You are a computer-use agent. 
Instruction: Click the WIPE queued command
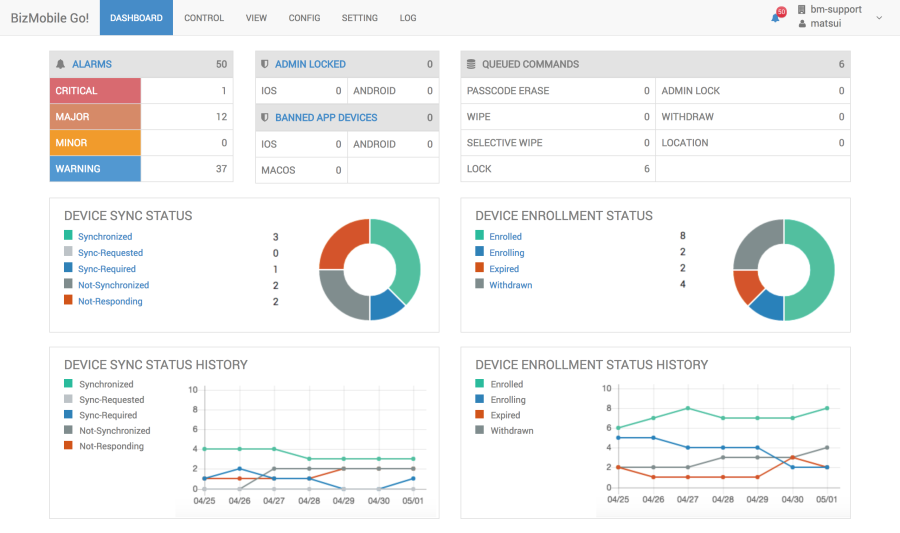[x=558, y=116]
